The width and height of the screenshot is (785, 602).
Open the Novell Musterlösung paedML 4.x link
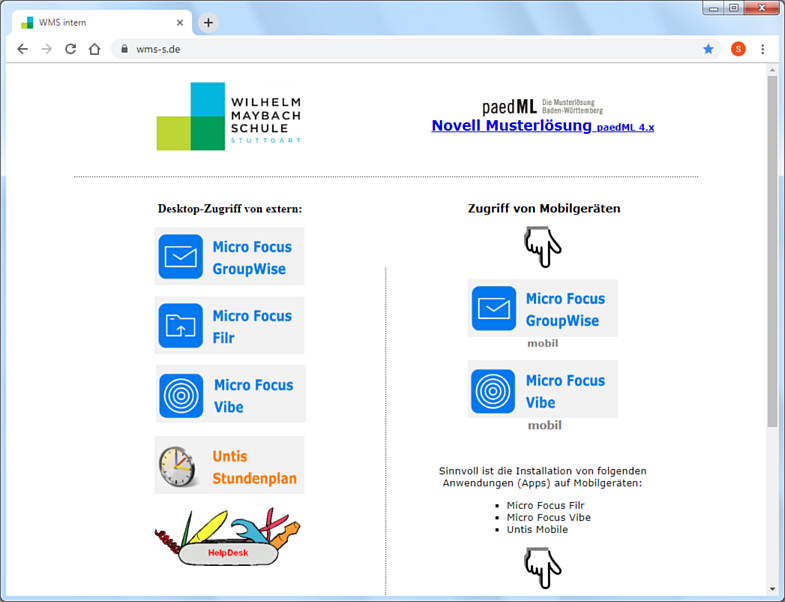coord(543,126)
